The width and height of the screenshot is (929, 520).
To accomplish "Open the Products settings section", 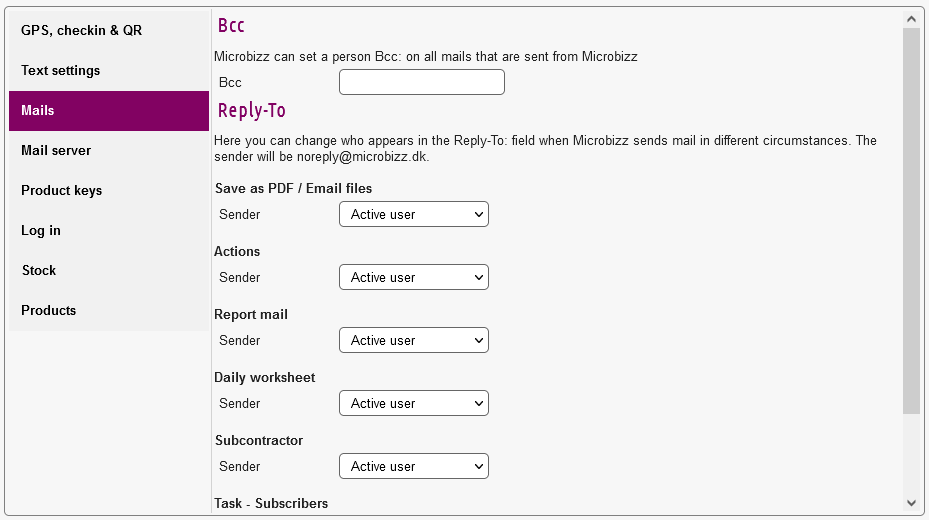I will pyautogui.click(x=49, y=311).
